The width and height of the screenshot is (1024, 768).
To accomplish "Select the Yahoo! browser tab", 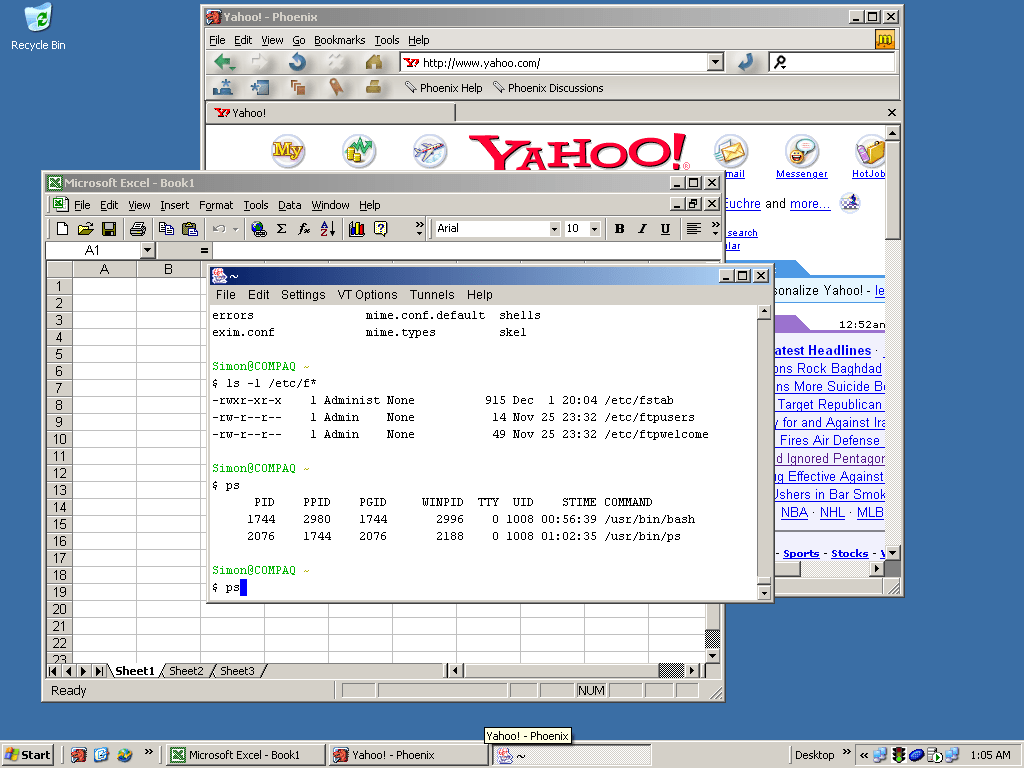I will [x=332, y=113].
